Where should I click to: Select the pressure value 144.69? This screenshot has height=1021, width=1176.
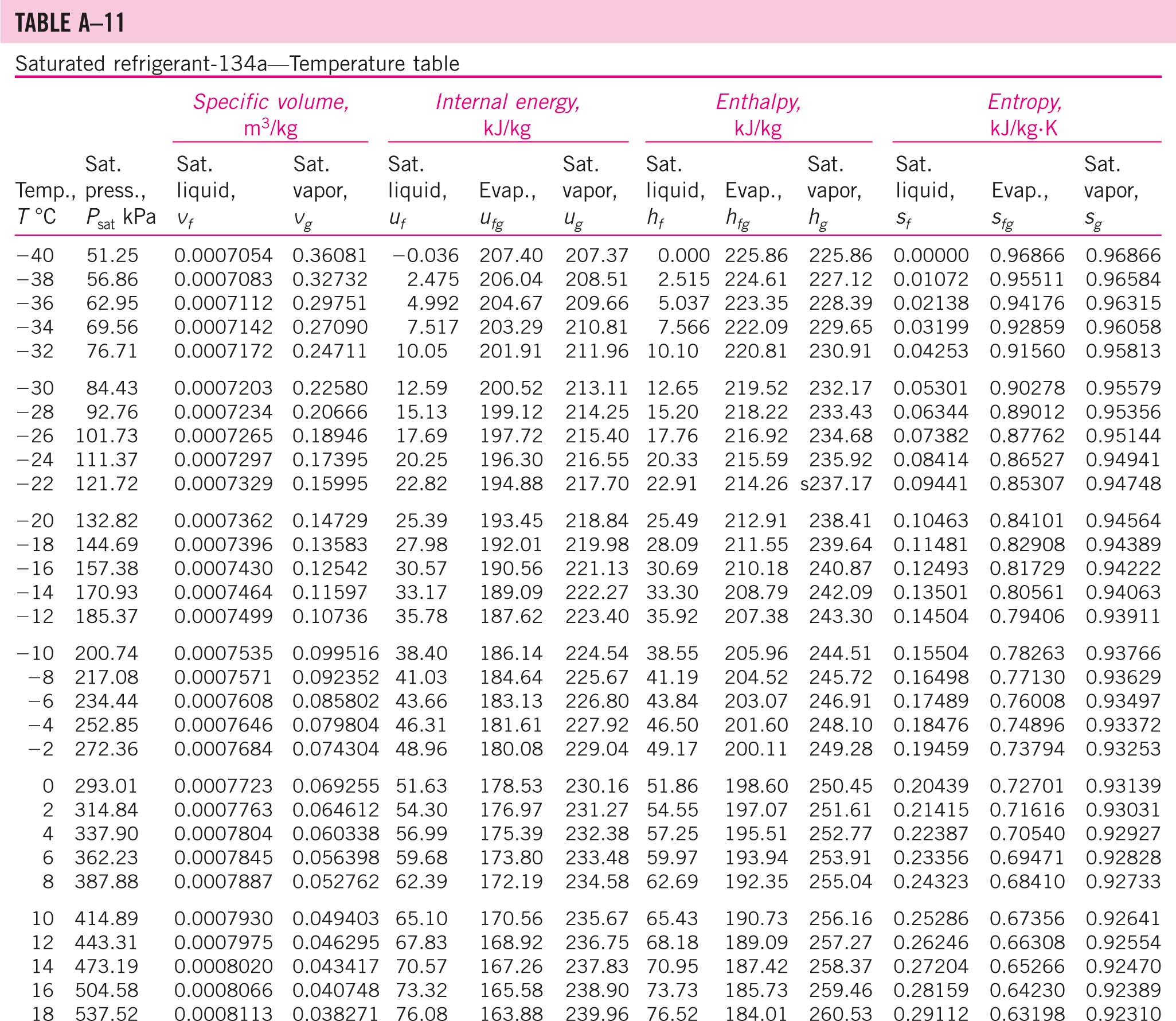click(x=107, y=545)
